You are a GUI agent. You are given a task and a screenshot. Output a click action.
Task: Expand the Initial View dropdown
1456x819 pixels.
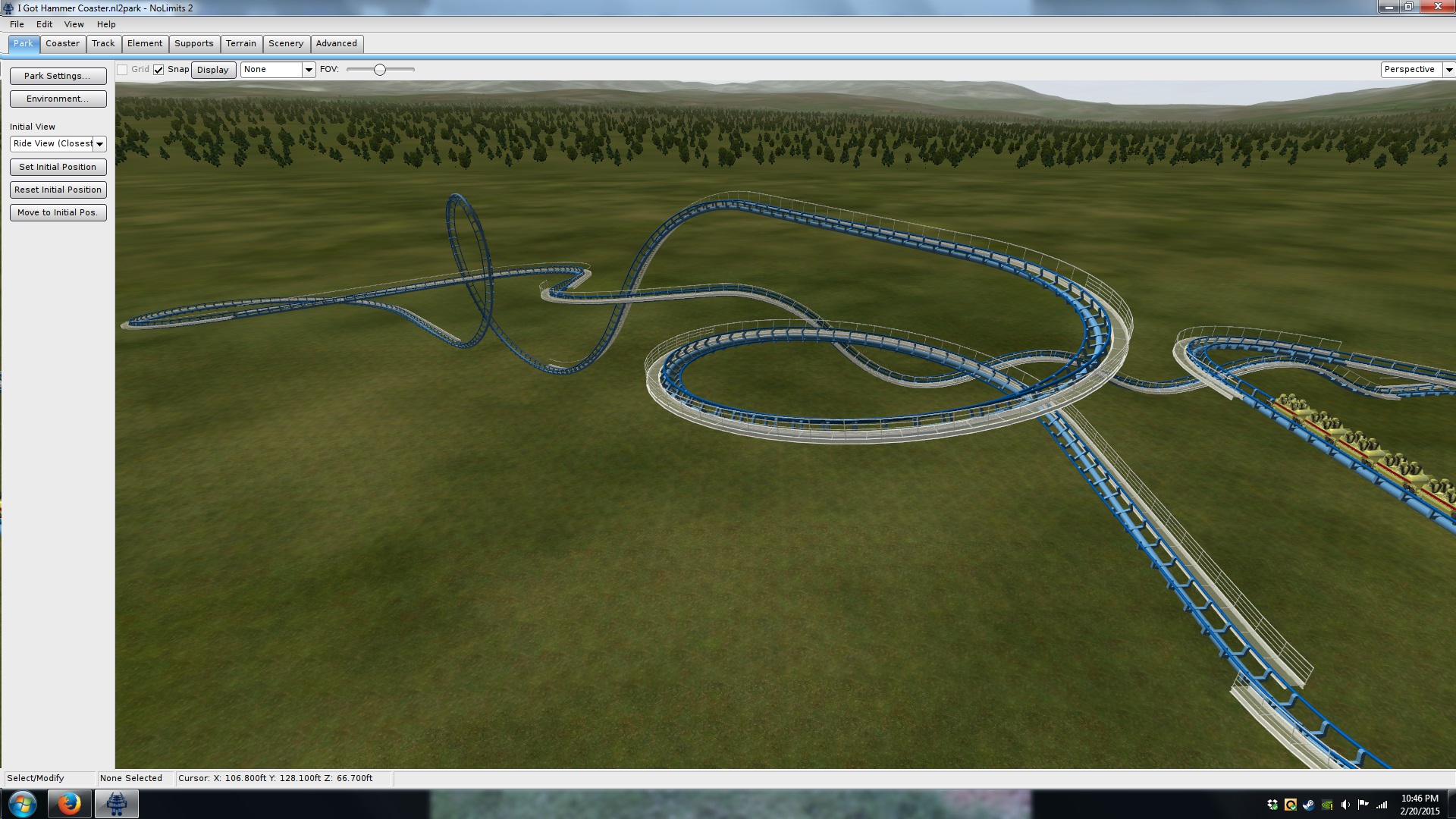[x=99, y=144]
